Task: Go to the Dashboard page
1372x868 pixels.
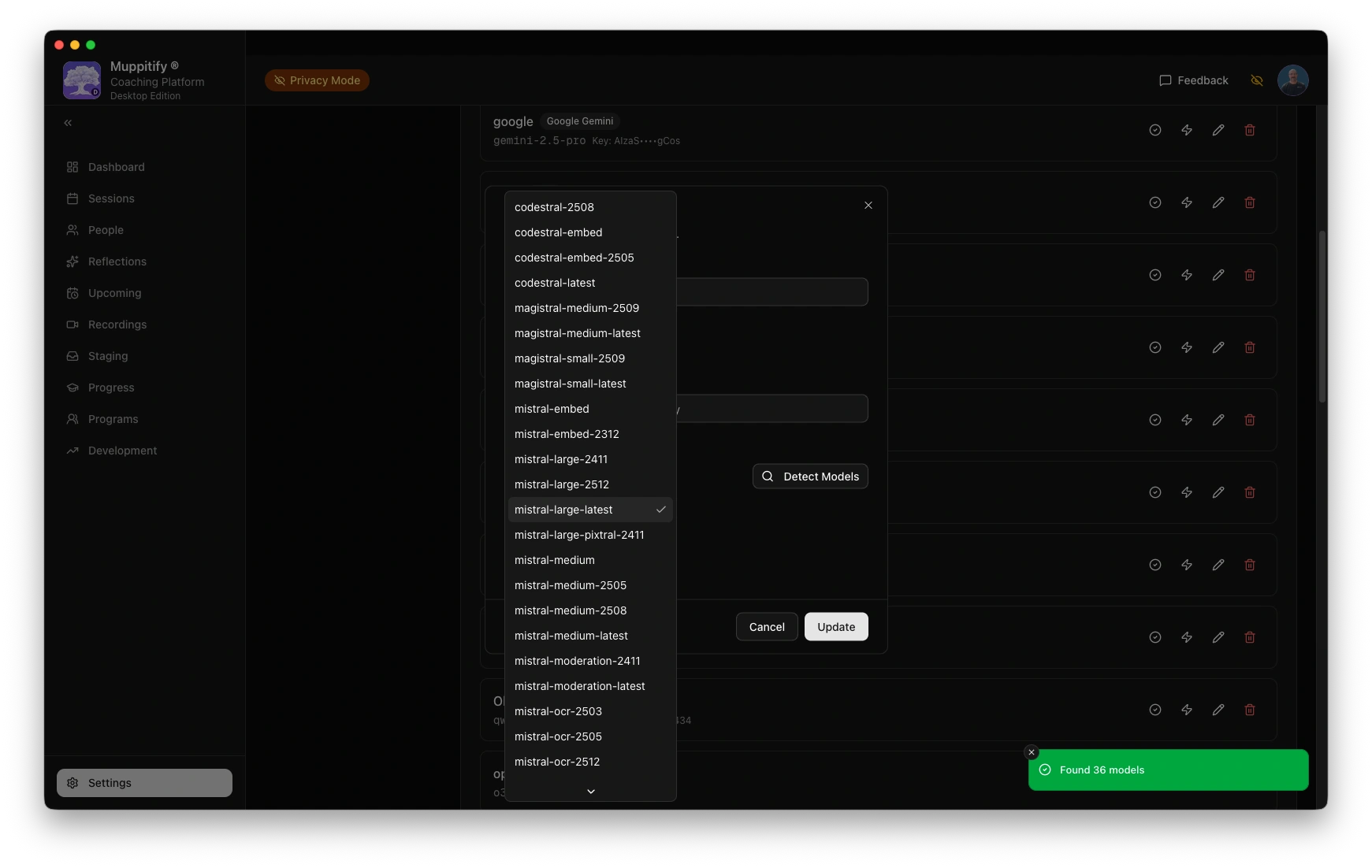Action: (116, 167)
